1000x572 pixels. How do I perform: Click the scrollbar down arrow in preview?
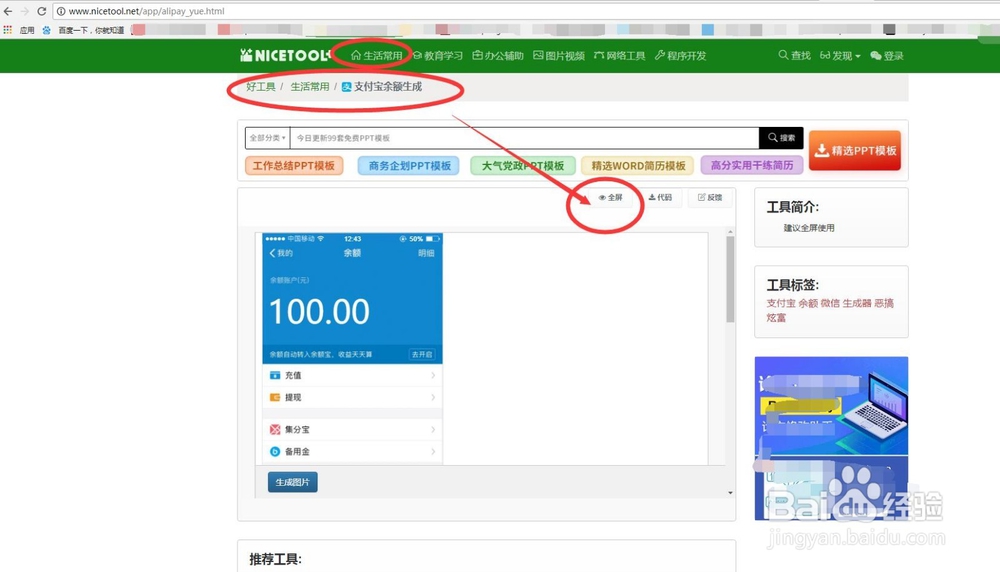(730, 493)
